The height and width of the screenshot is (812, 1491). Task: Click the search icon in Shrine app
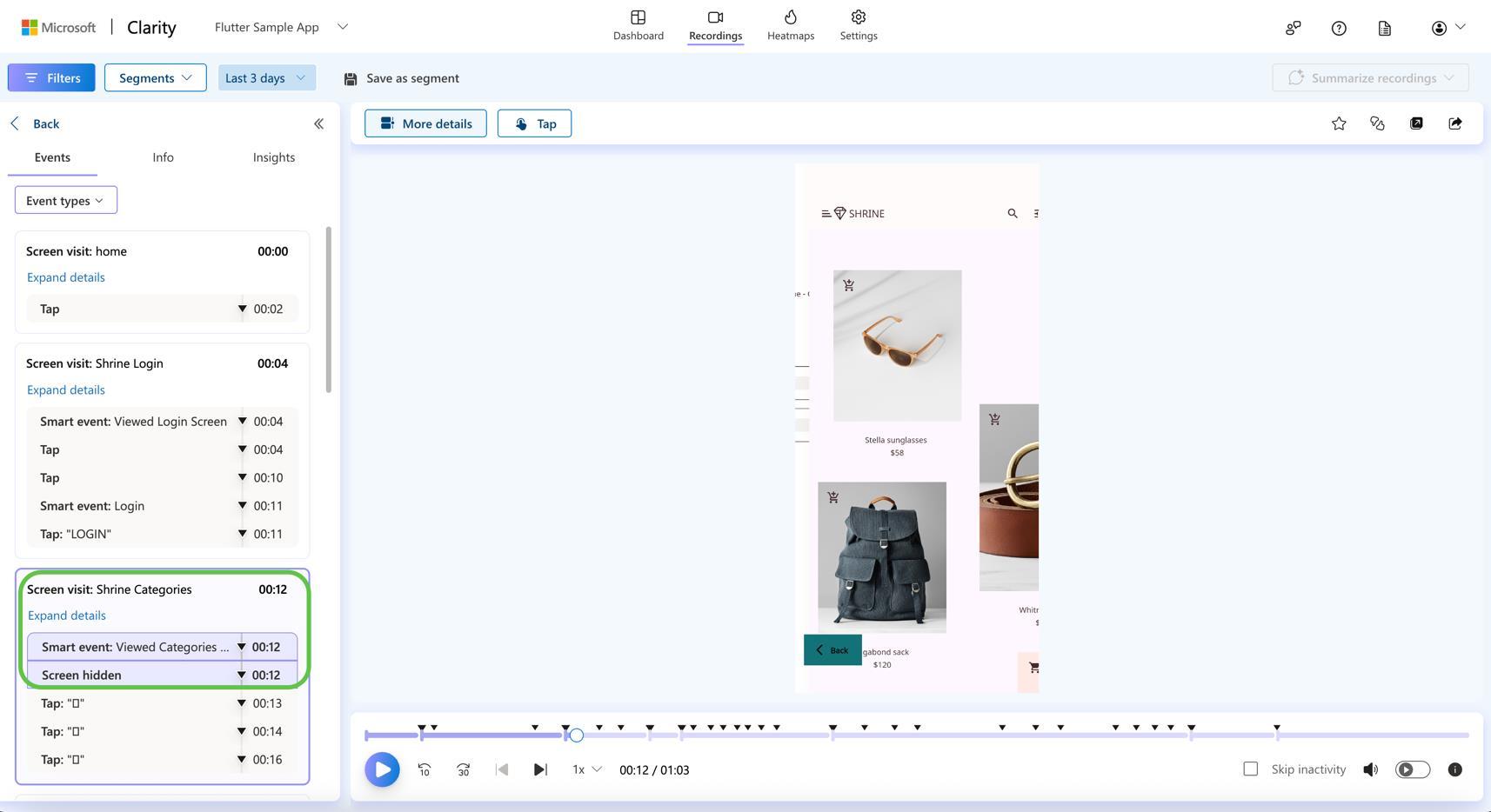1013,213
